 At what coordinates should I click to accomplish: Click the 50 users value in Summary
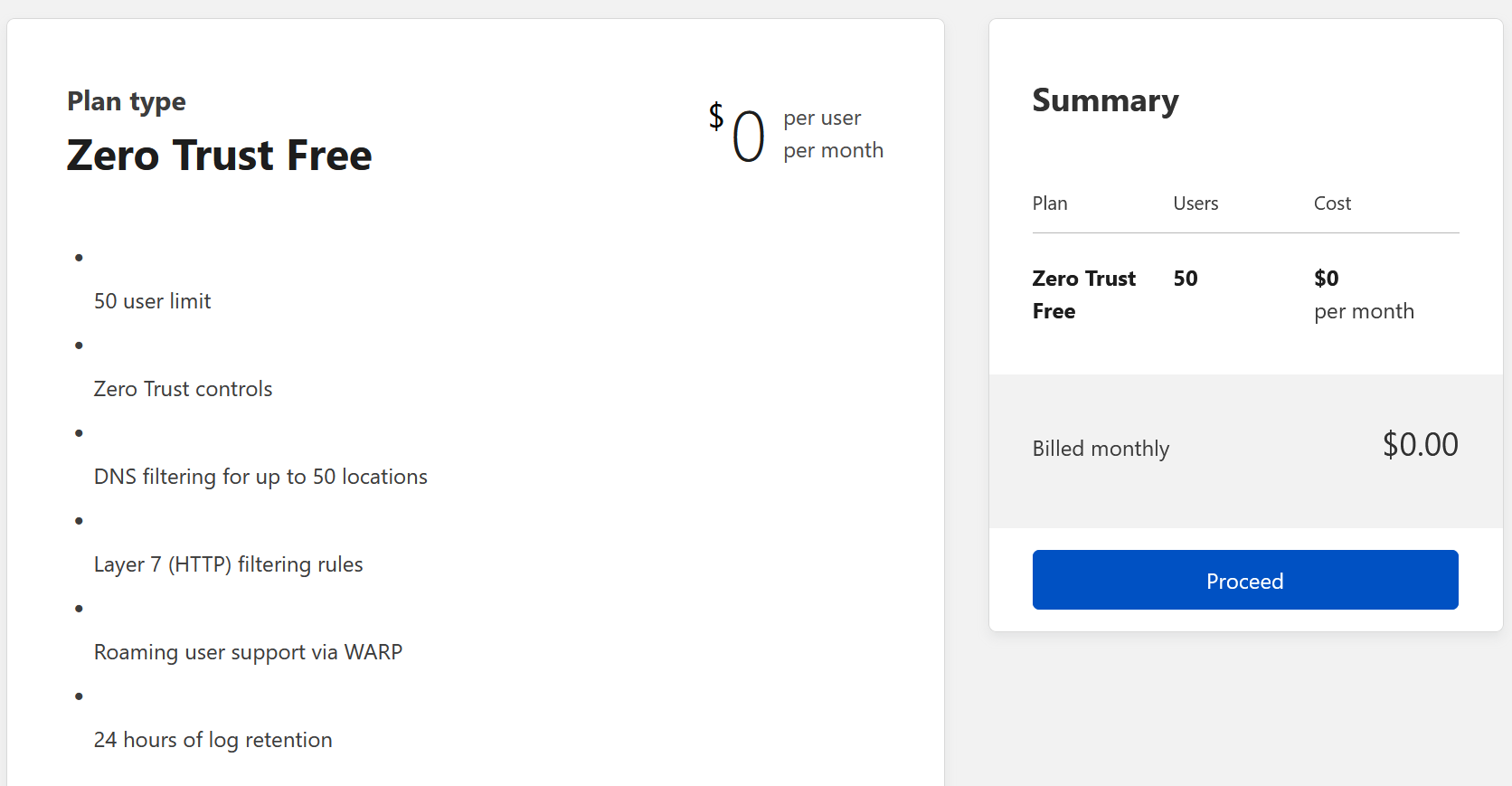pos(1185,279)
